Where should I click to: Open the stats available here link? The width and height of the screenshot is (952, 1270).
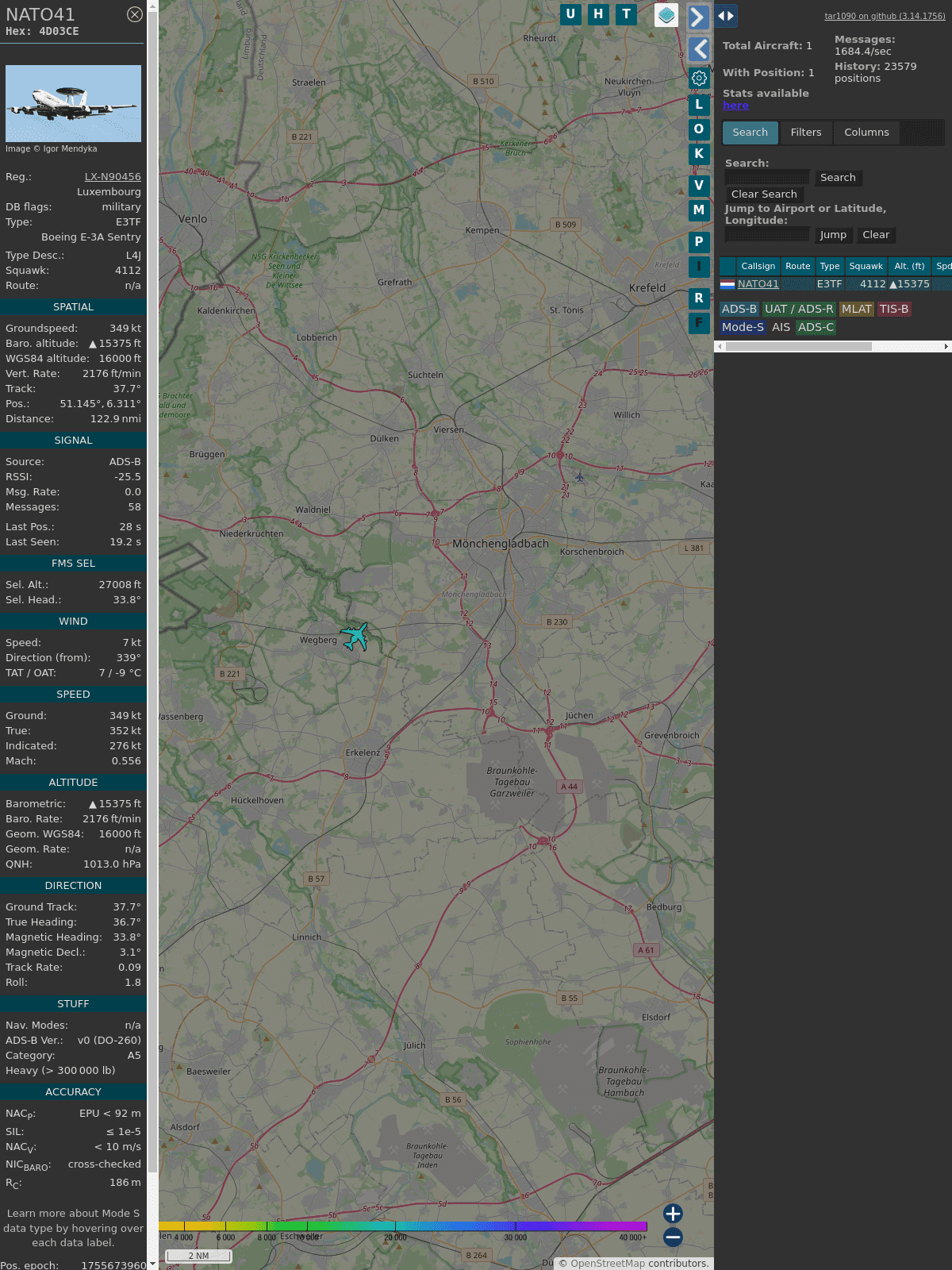coord(735,106)
